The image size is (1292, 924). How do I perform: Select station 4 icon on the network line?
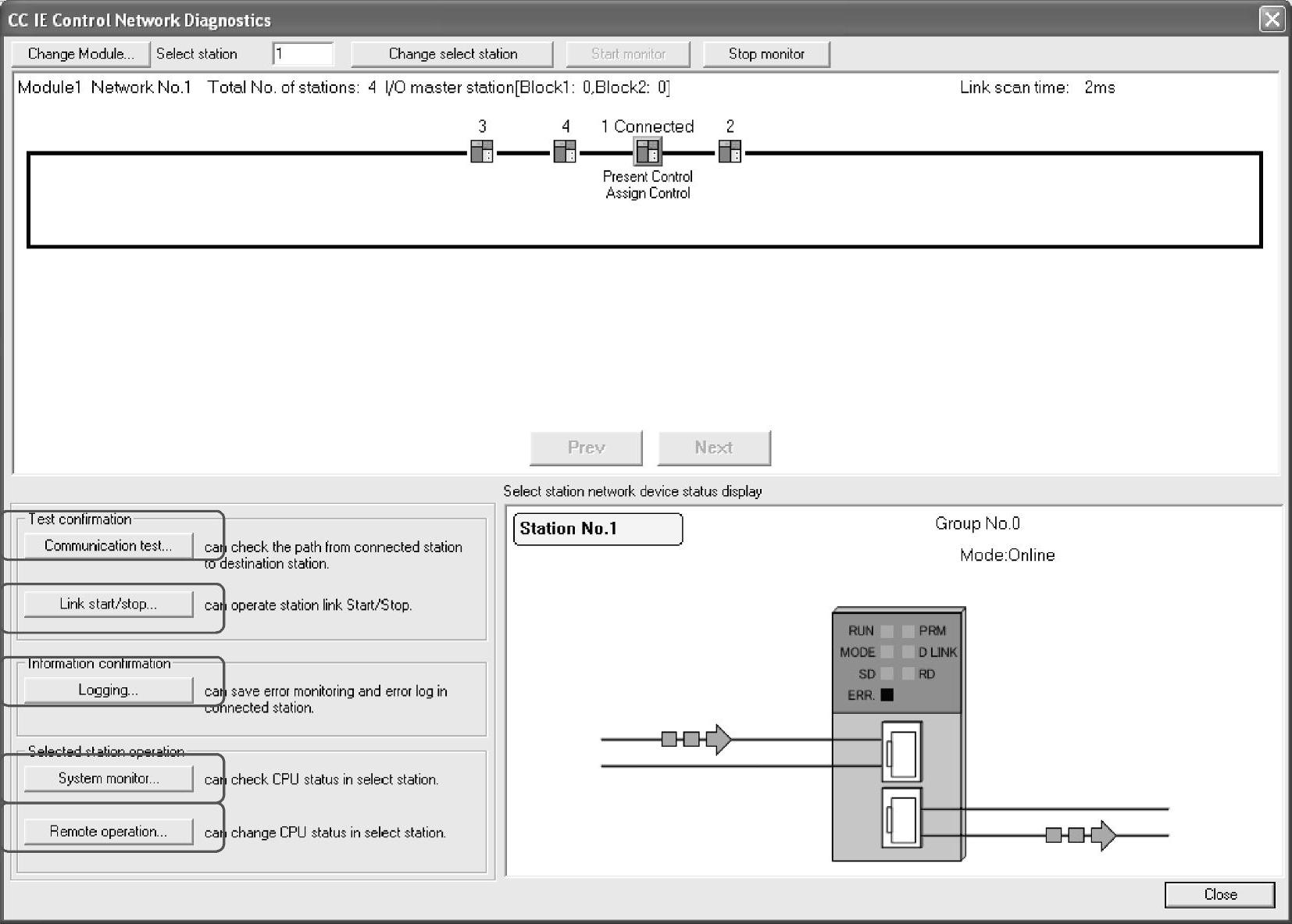tap(565, 151)
